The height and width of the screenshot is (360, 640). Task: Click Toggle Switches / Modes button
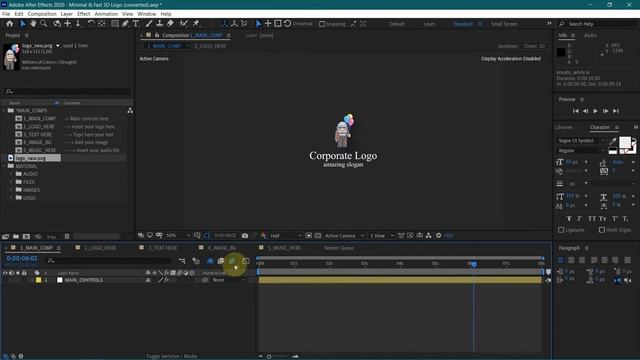coord(171,356)
